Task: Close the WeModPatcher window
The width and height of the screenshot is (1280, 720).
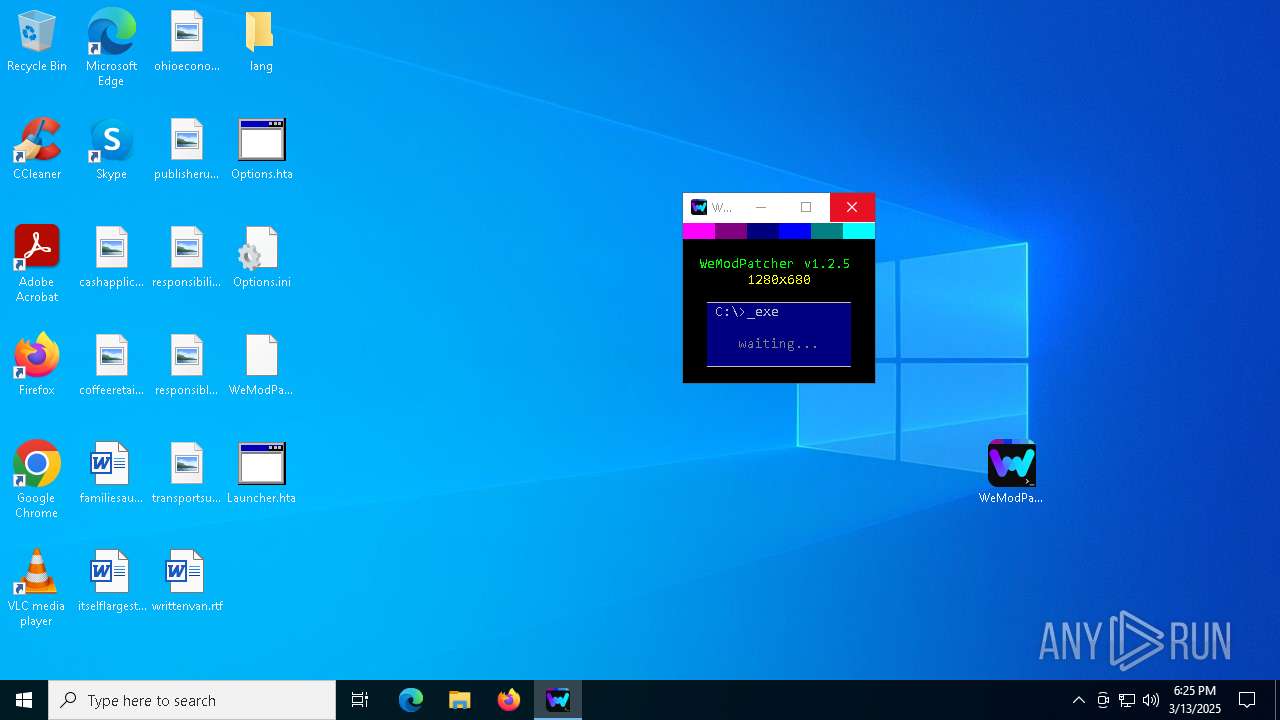Action: click(x=852, y=207)
